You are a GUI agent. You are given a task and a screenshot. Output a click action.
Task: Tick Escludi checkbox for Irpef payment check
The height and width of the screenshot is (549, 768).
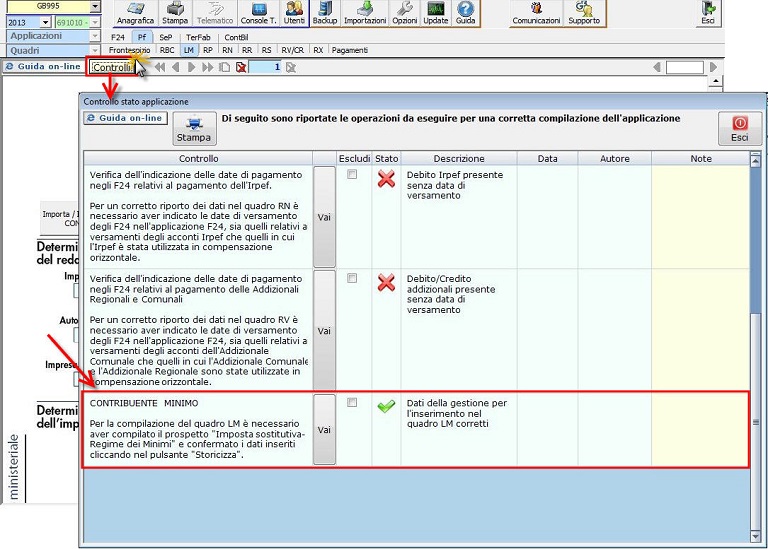pyautogui.click(x=352, y=174)
